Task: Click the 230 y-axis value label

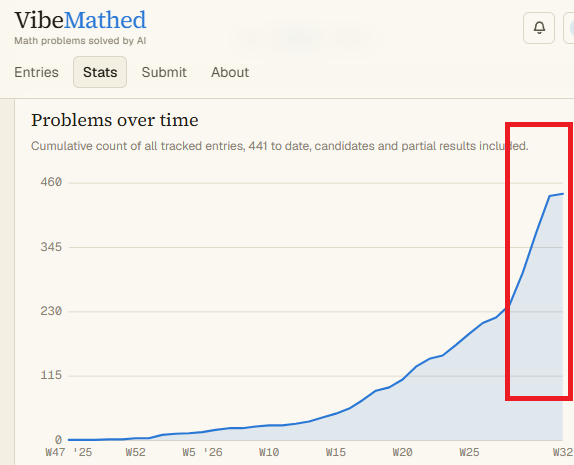Action: (x=51, y=311)
